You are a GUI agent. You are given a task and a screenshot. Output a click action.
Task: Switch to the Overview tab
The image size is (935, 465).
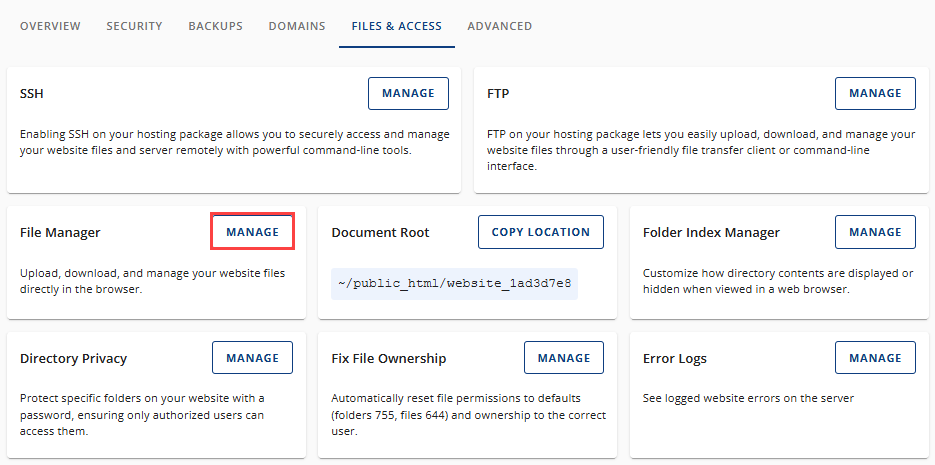point(50,26)
